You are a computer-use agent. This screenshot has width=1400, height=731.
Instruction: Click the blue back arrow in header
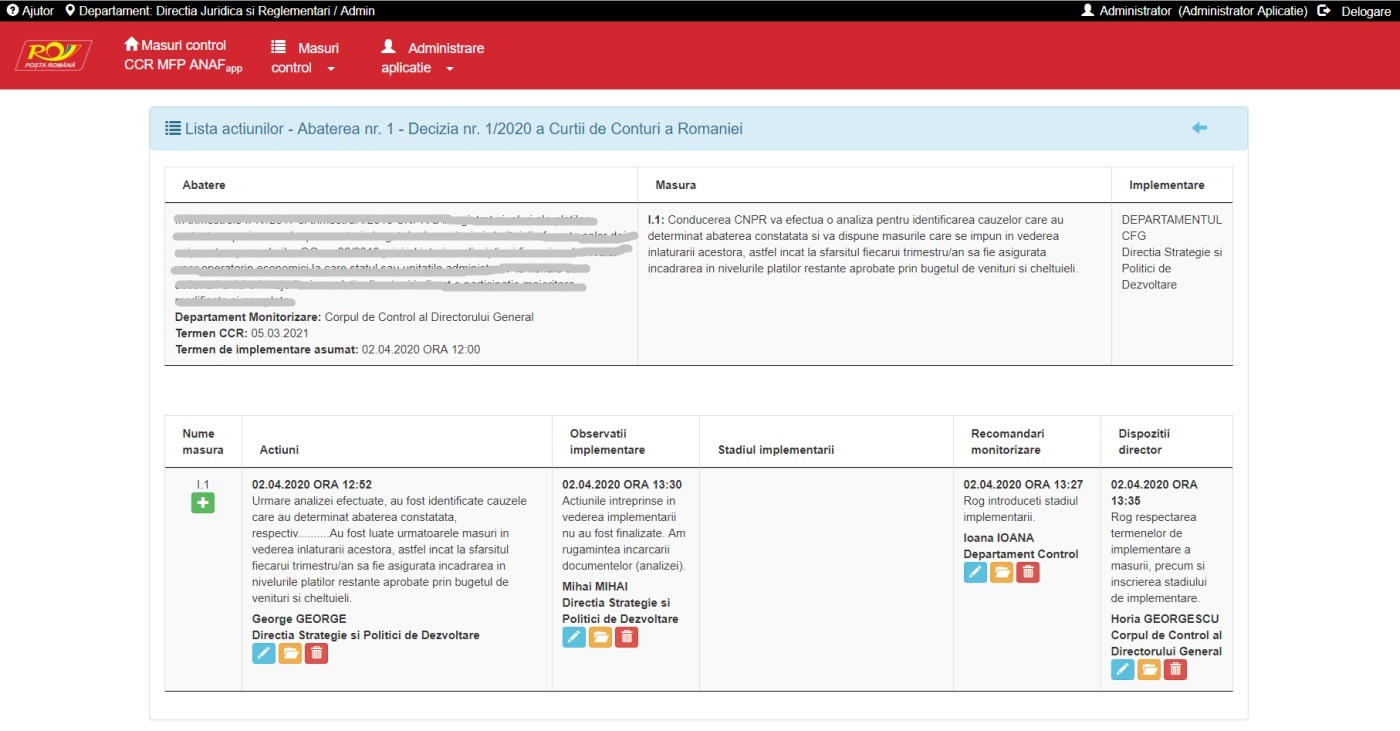click(x=1199, y=128)
